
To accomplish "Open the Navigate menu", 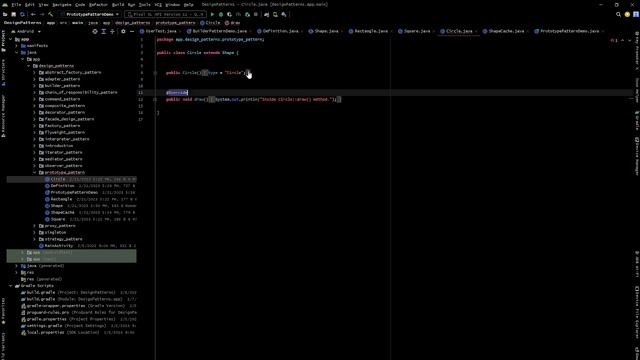I will (62, 4).
